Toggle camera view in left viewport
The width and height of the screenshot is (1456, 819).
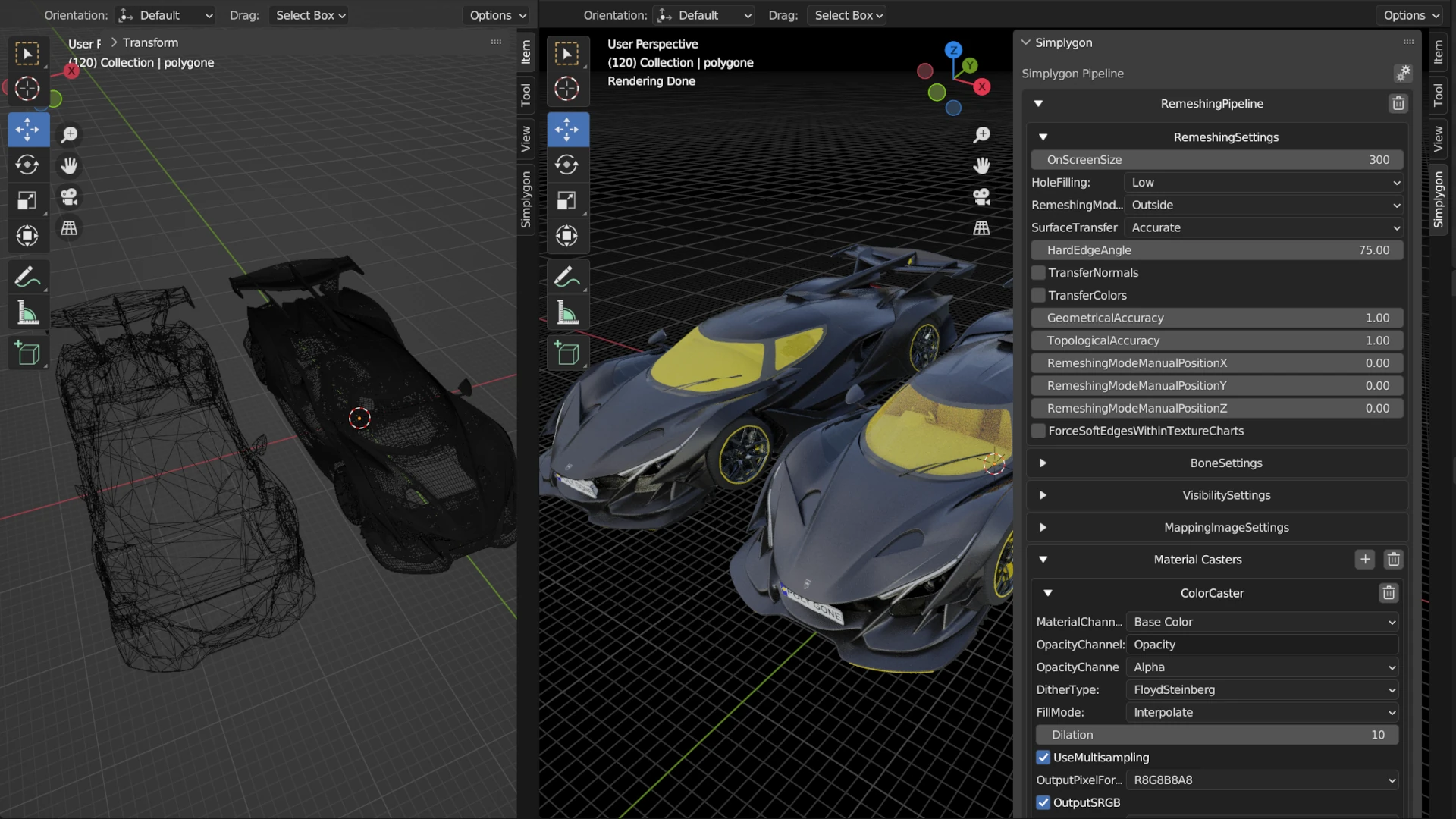coord(69,197)
